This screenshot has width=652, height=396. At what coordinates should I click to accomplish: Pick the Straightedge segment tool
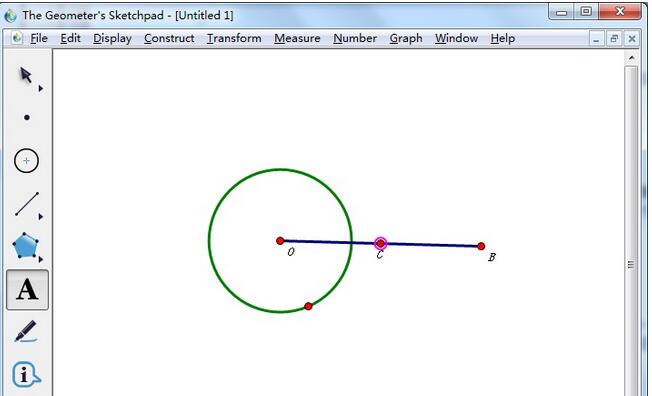[27, 204]
